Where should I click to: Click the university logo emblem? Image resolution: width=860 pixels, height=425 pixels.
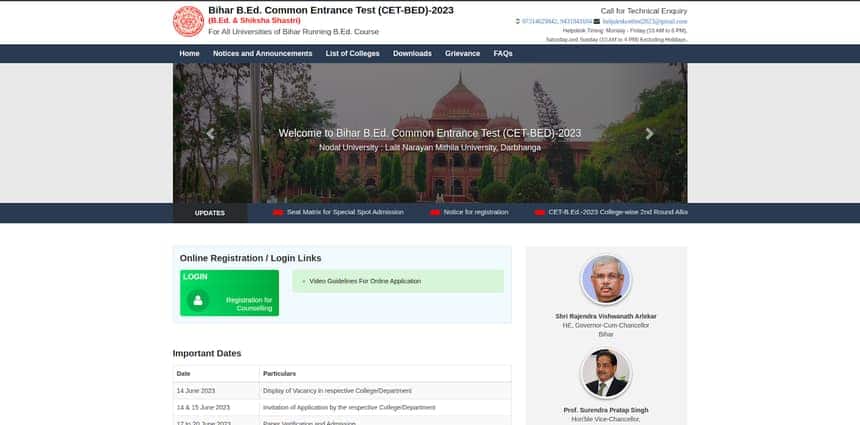(x=188, y=21)
